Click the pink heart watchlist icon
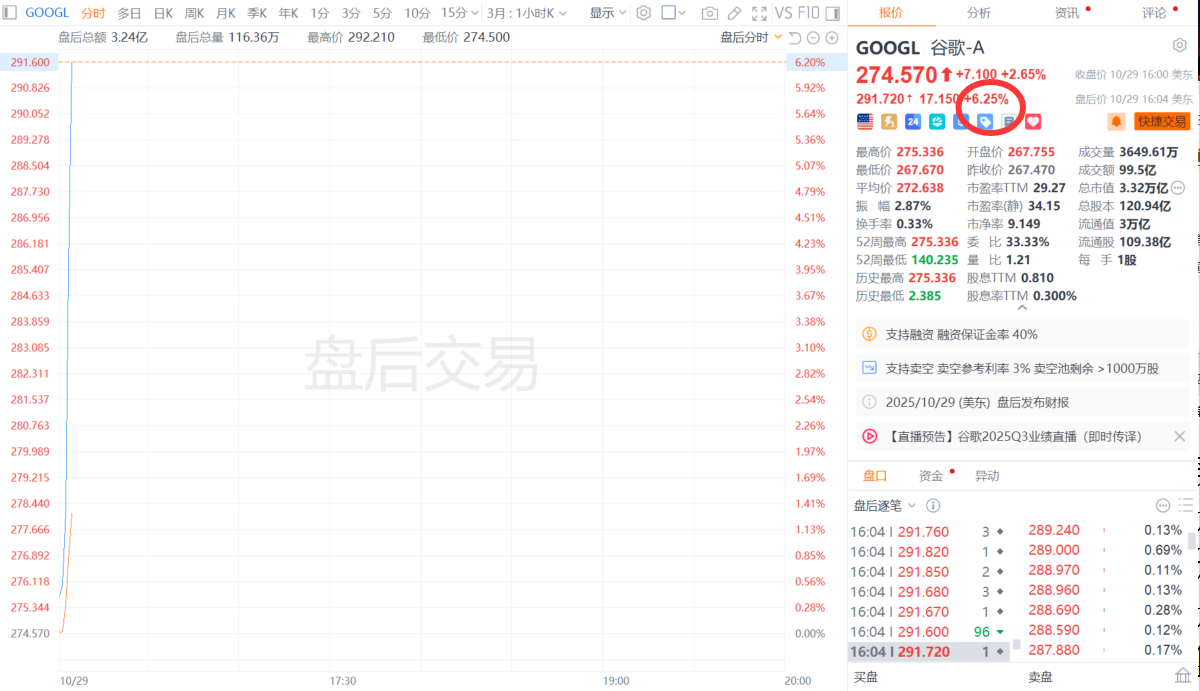The image size is (1200, 691). pyautogui.click(x=1034, y=121)
